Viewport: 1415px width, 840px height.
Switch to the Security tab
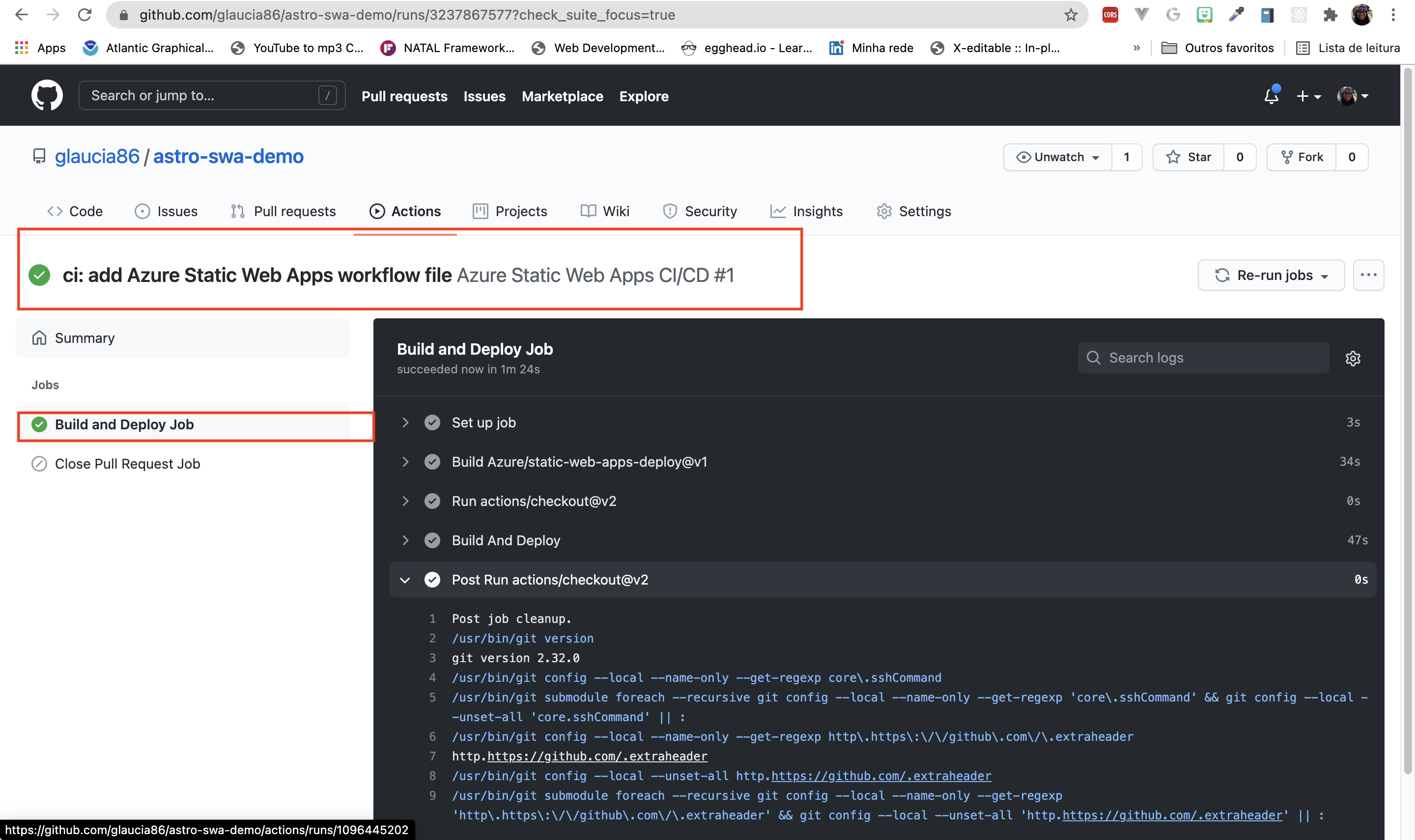700,211
